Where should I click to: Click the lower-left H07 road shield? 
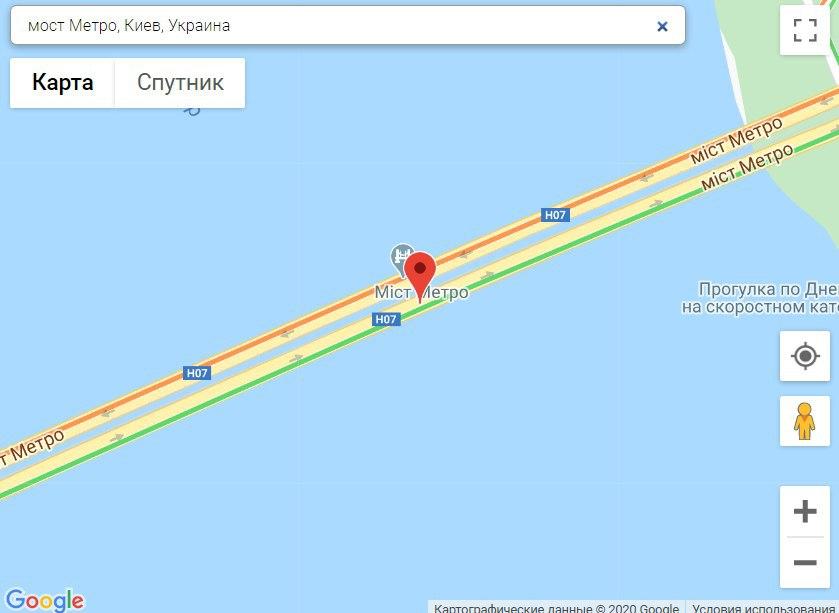pyautogui.click(x=197, y=373)
